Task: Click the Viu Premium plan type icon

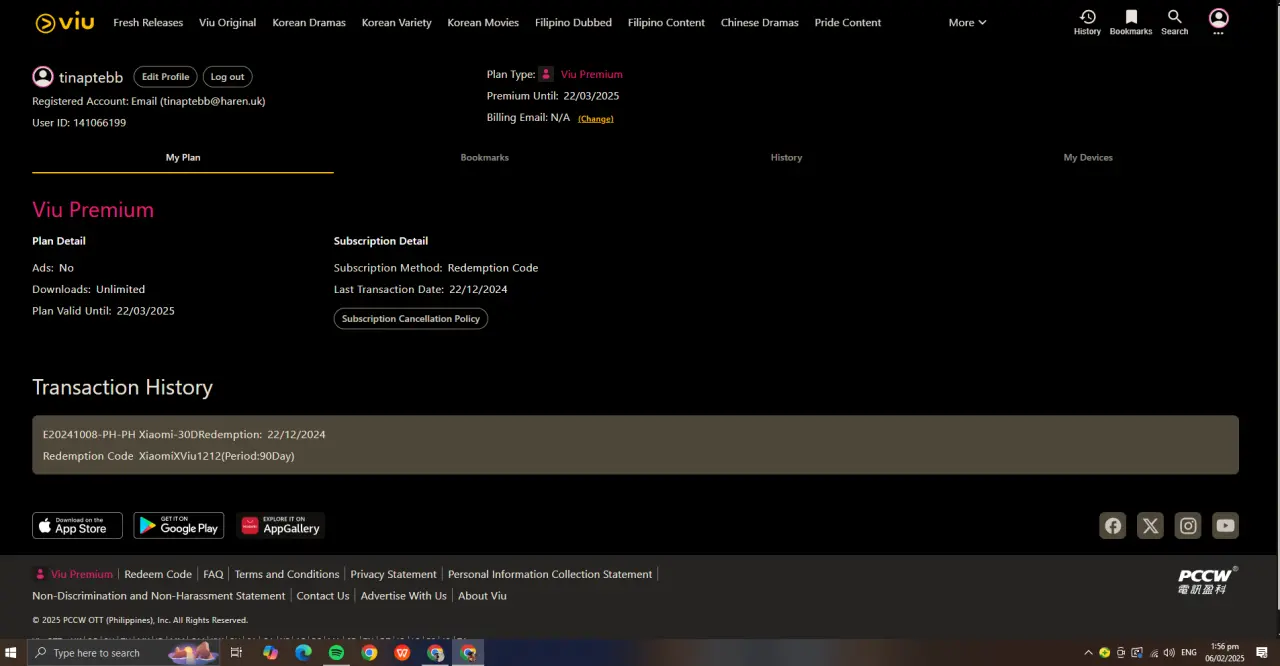Action: 546,74
